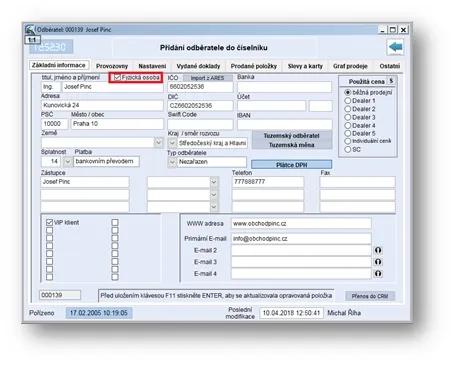Select Dealer 1 price option

[x=348, y=101]
